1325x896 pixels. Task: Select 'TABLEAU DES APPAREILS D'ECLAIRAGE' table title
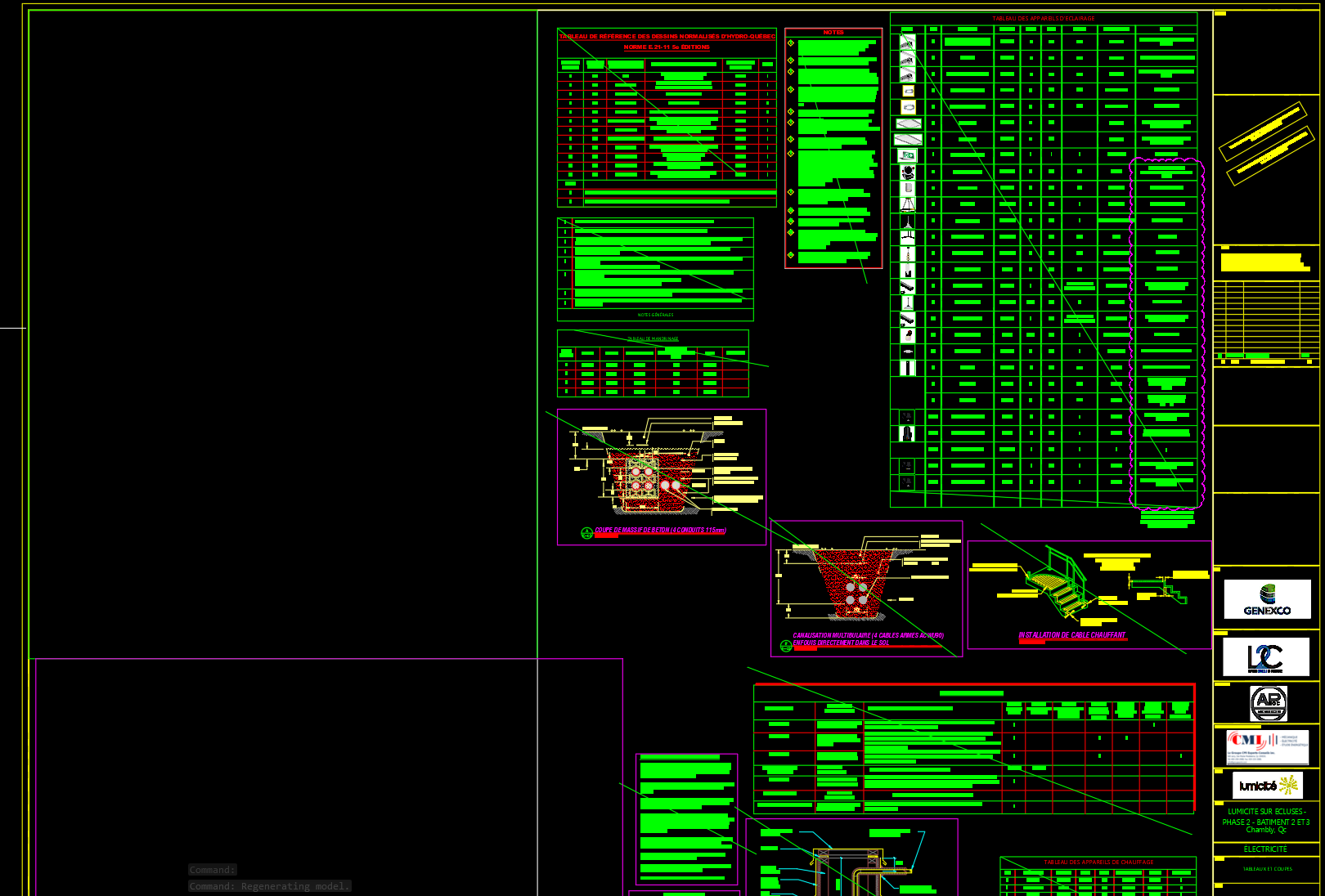[x=1044, y=19]
